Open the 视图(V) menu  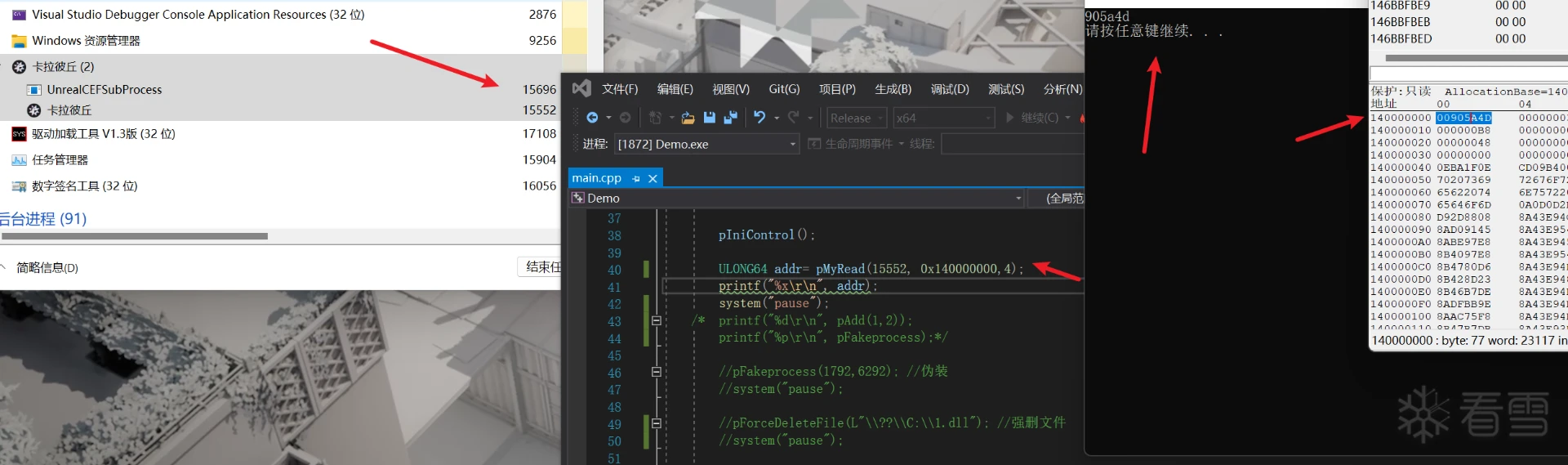pos(730,89)
